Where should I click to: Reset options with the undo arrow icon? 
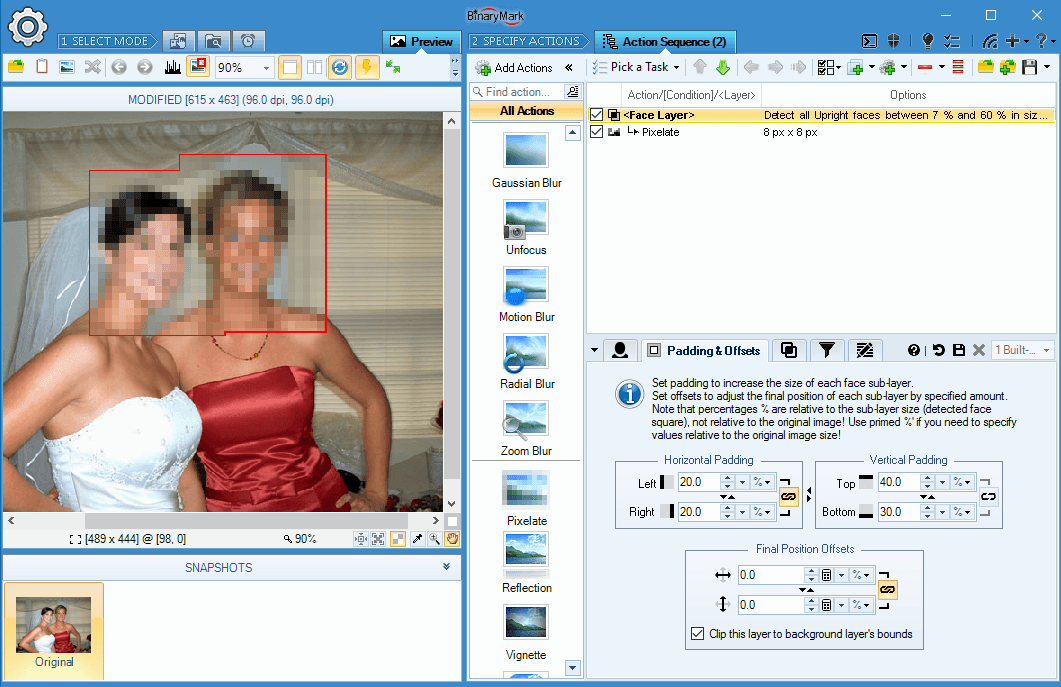[938, 350]
